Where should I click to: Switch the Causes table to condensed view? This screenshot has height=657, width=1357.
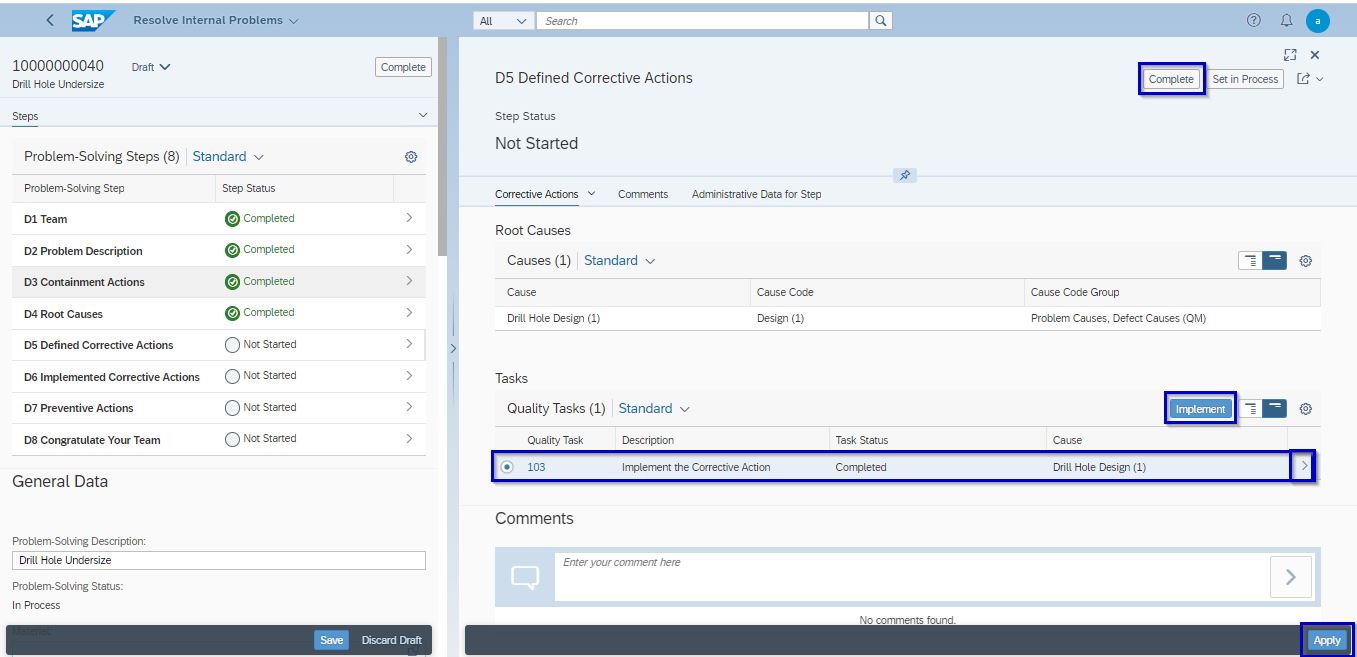[1251, 260]
